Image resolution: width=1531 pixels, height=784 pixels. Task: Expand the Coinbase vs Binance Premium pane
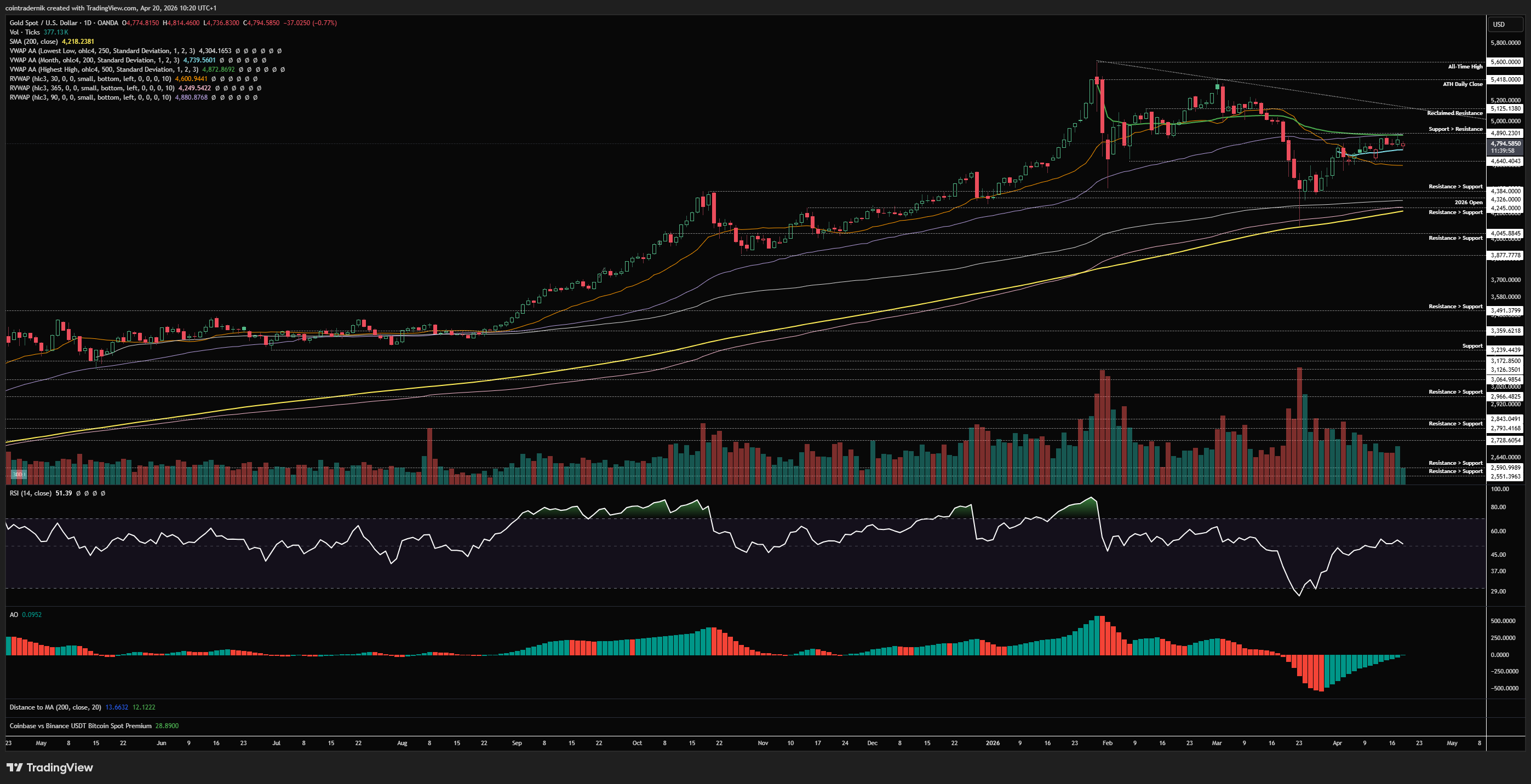(x=80, y=726)
